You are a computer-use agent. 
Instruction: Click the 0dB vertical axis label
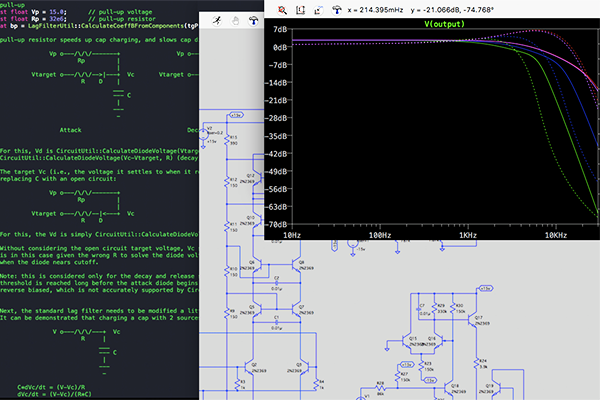[280, 47]
